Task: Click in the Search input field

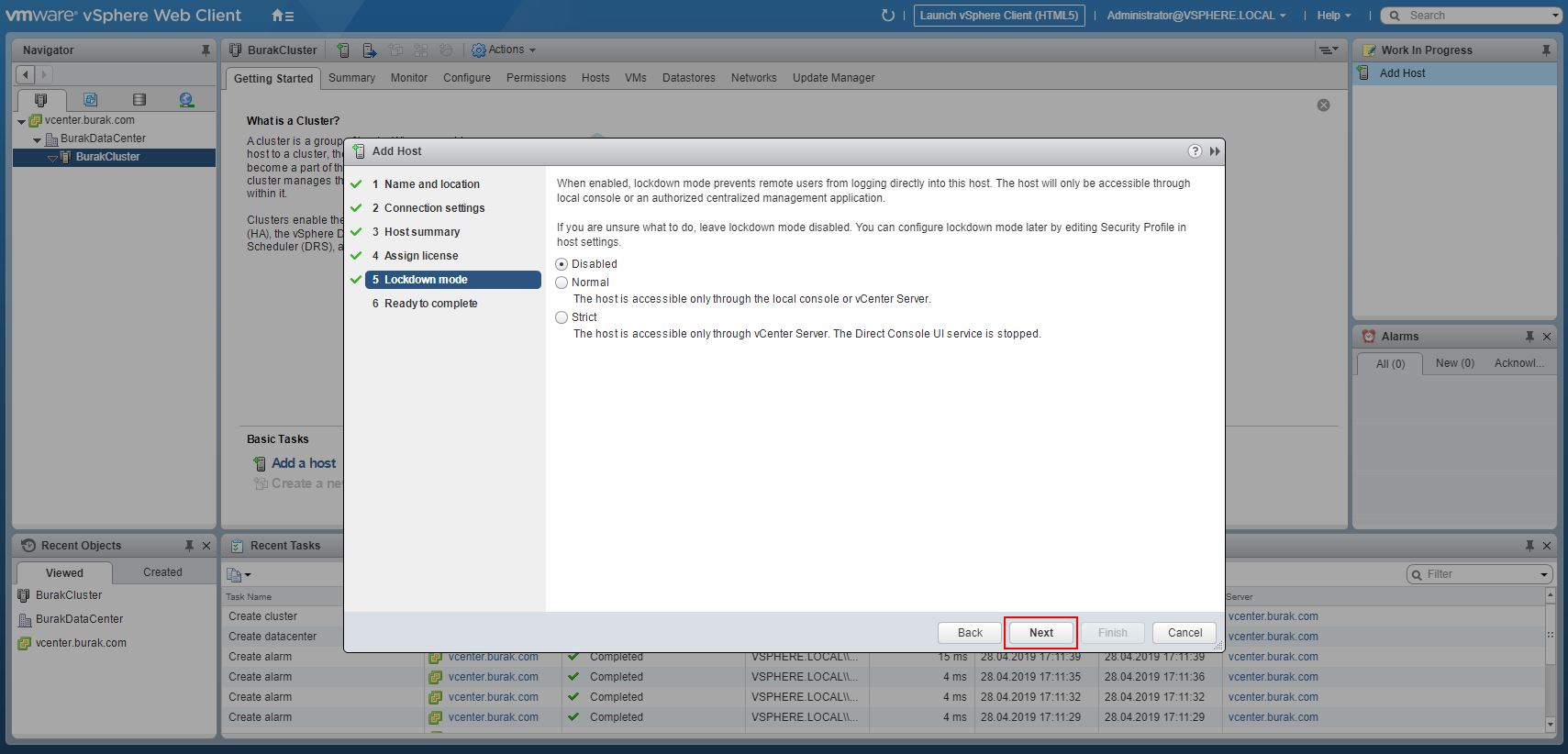Action: [x=1473, y=16]
